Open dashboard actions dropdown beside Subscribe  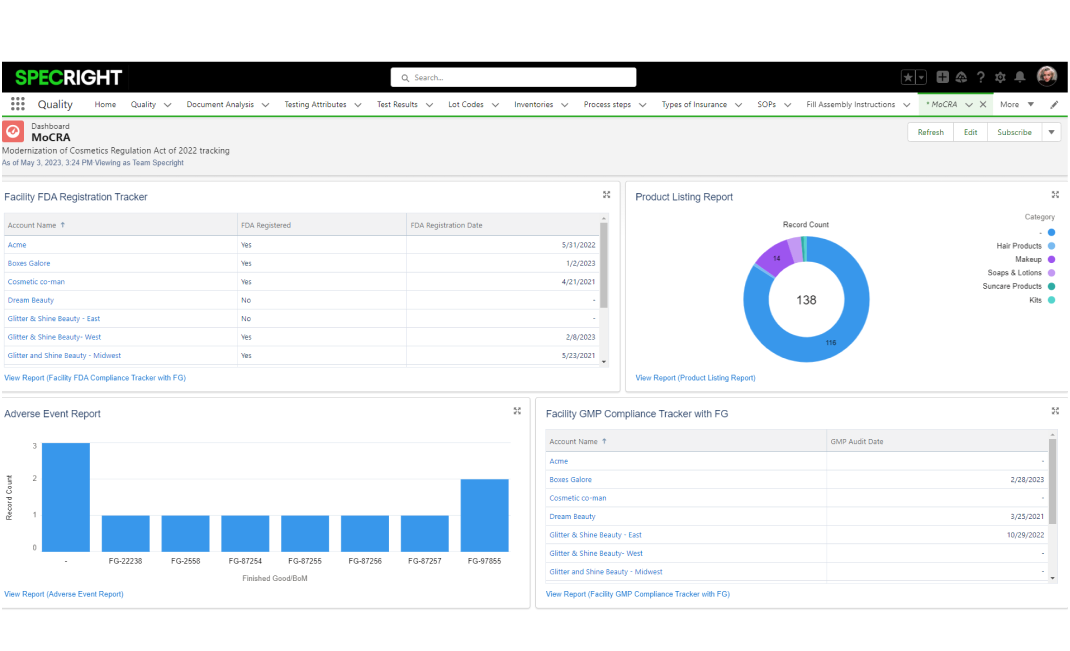point(1052,132)
